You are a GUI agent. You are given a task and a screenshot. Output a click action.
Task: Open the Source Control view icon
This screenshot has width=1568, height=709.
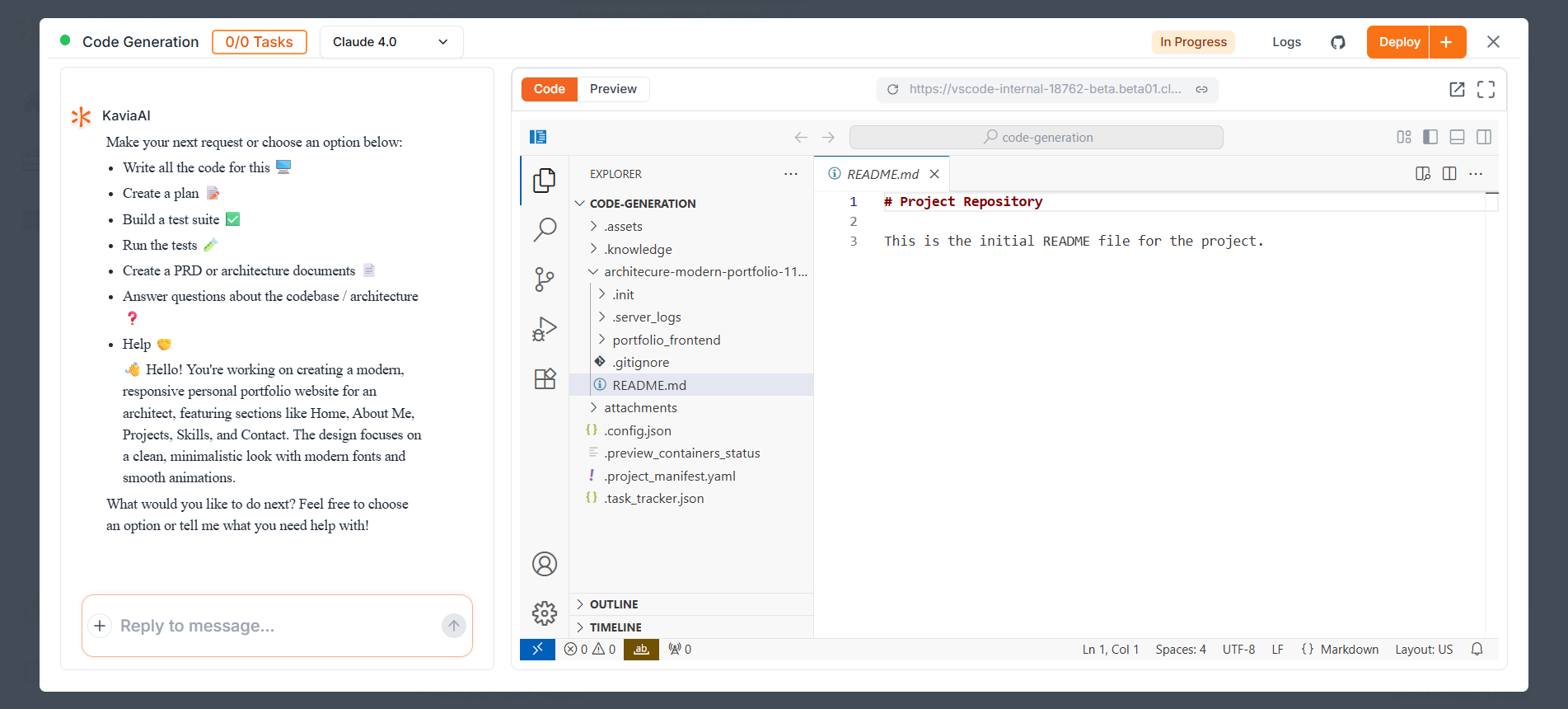click(x=545, y=279)
